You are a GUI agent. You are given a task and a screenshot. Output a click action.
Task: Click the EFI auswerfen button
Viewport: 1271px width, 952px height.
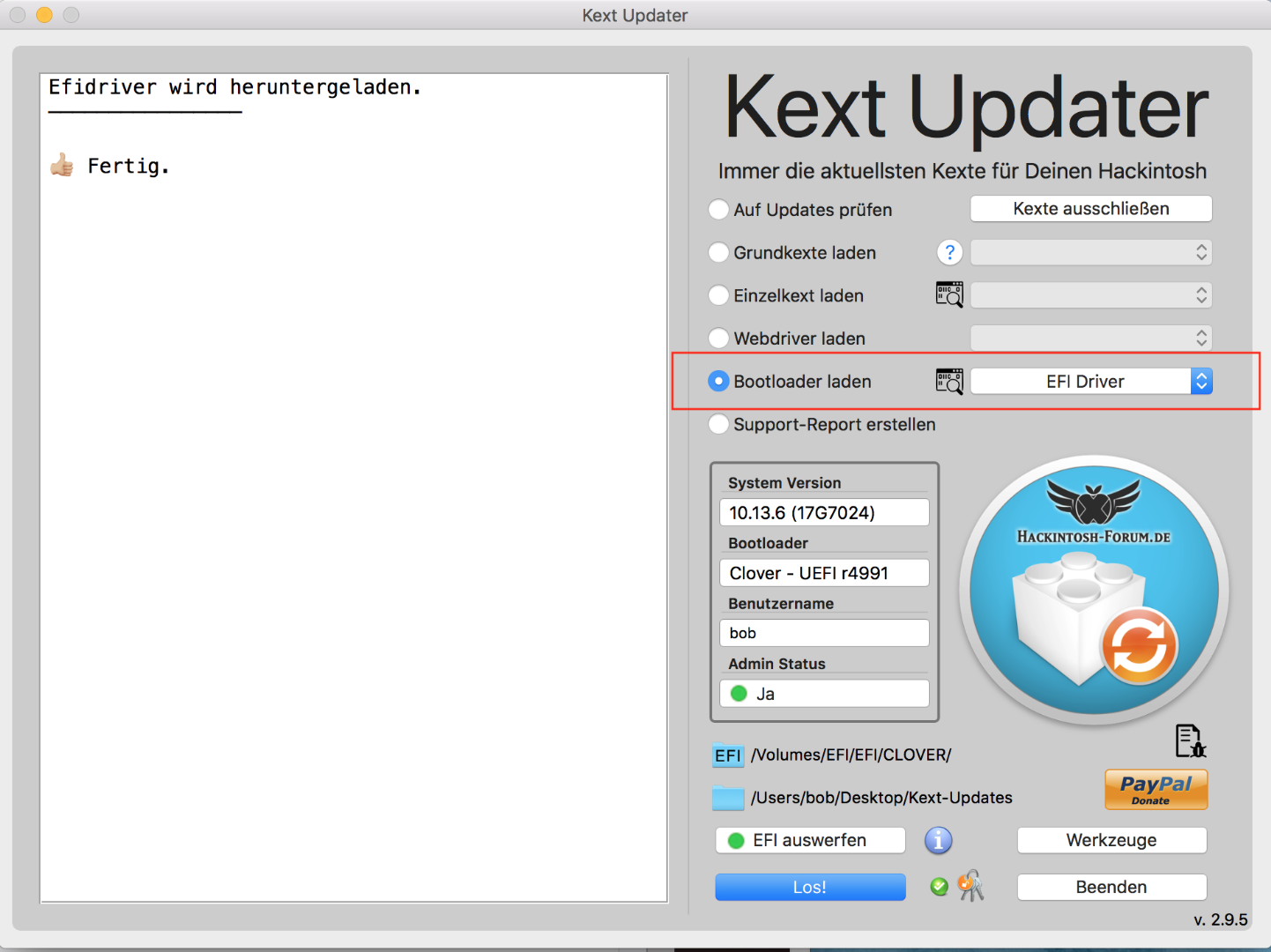(810, 840)
